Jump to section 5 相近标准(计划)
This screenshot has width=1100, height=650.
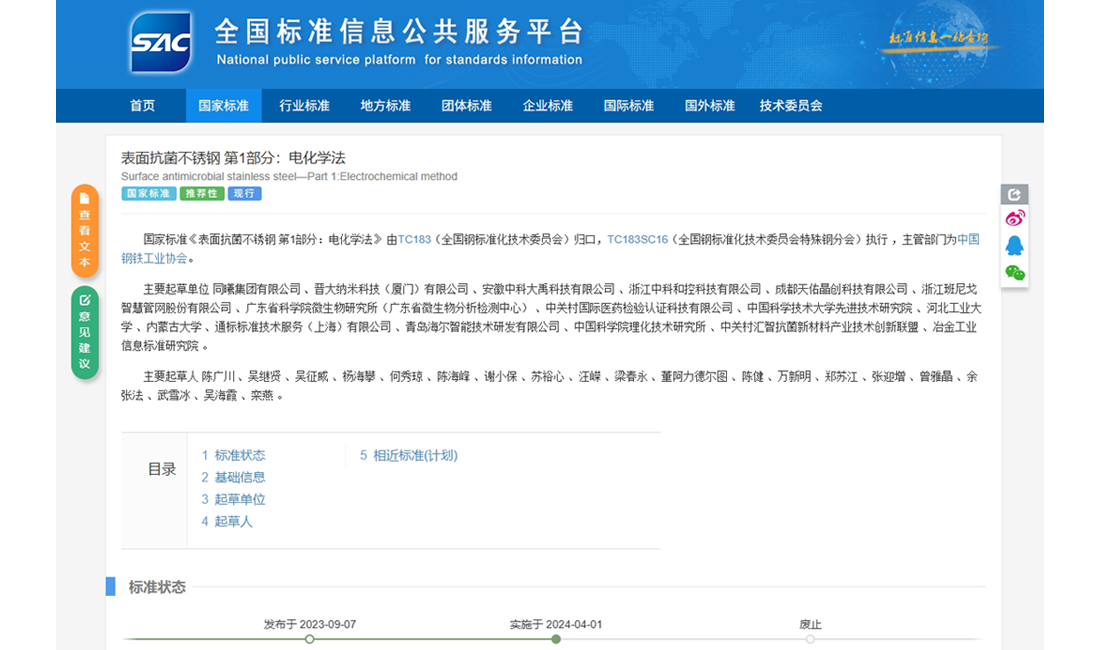coord(409,456)
